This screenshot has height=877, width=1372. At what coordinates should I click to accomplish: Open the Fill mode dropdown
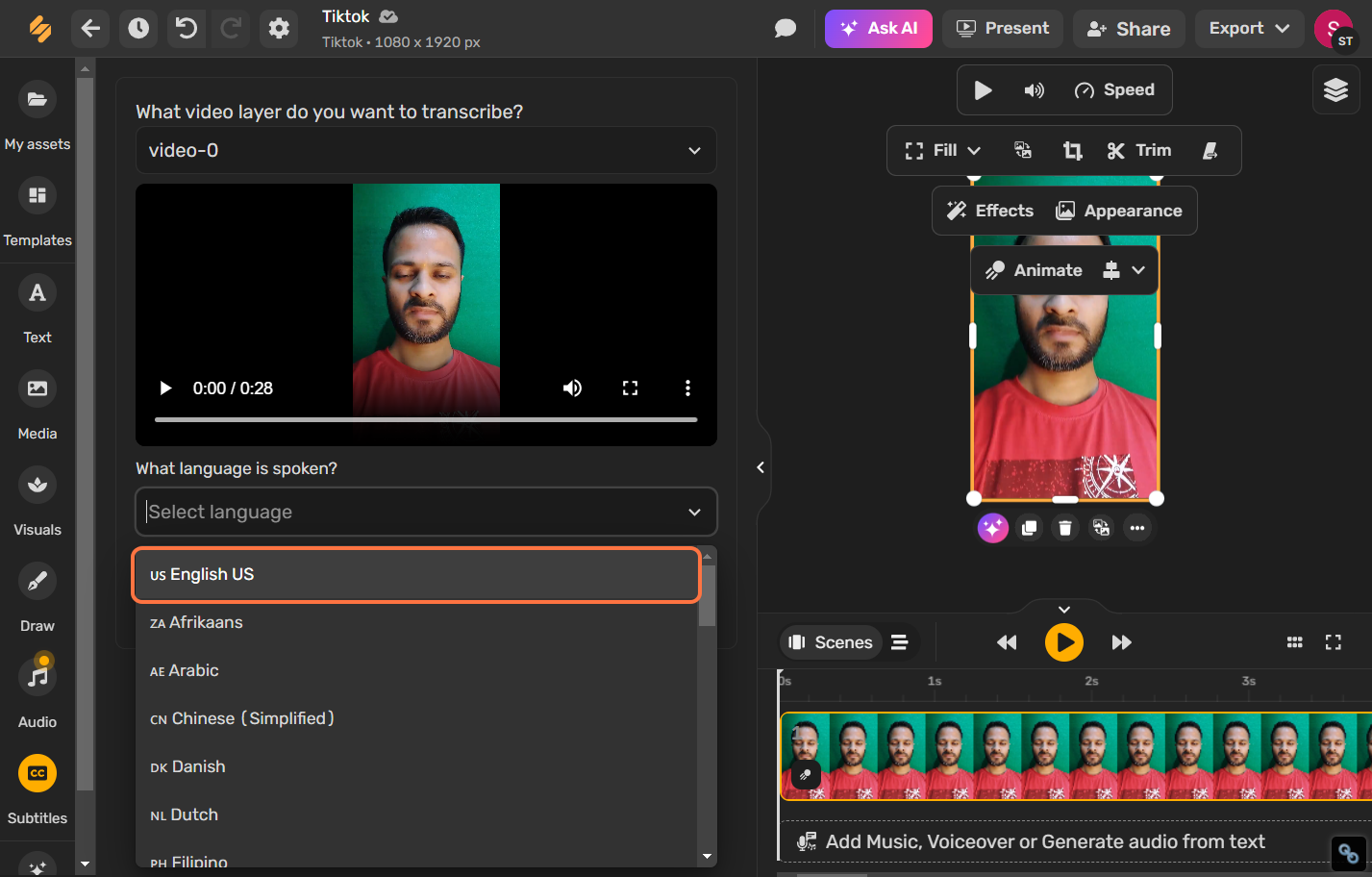(942, 151)
